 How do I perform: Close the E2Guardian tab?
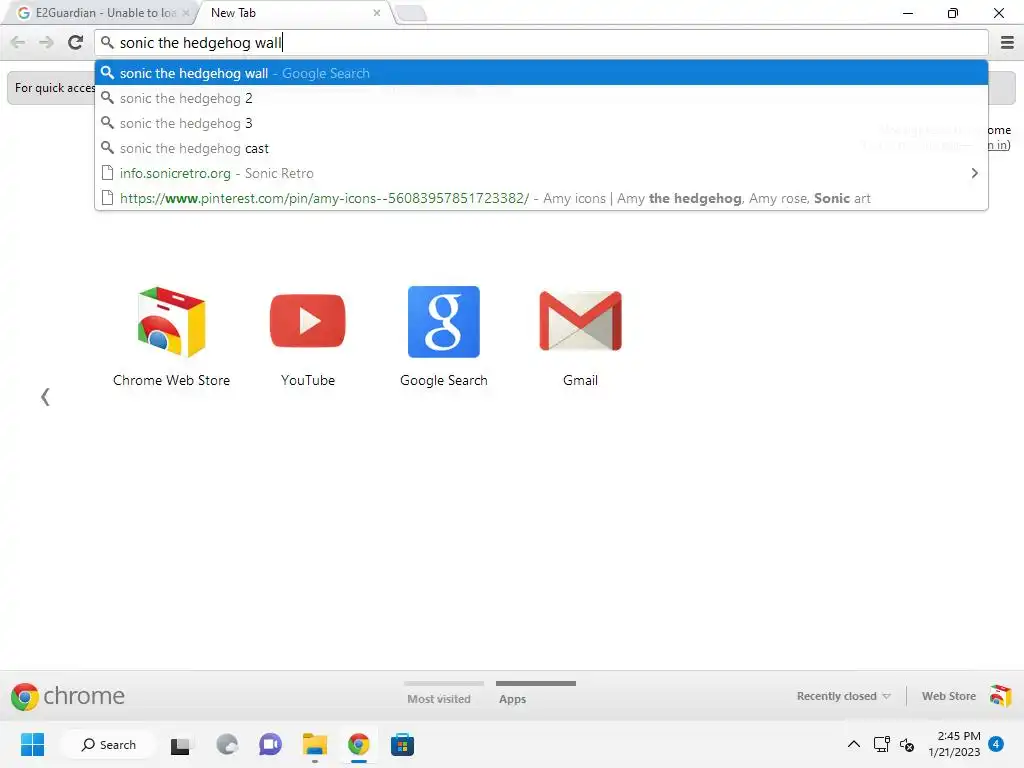pyautogui.click(x=186, y=12)
